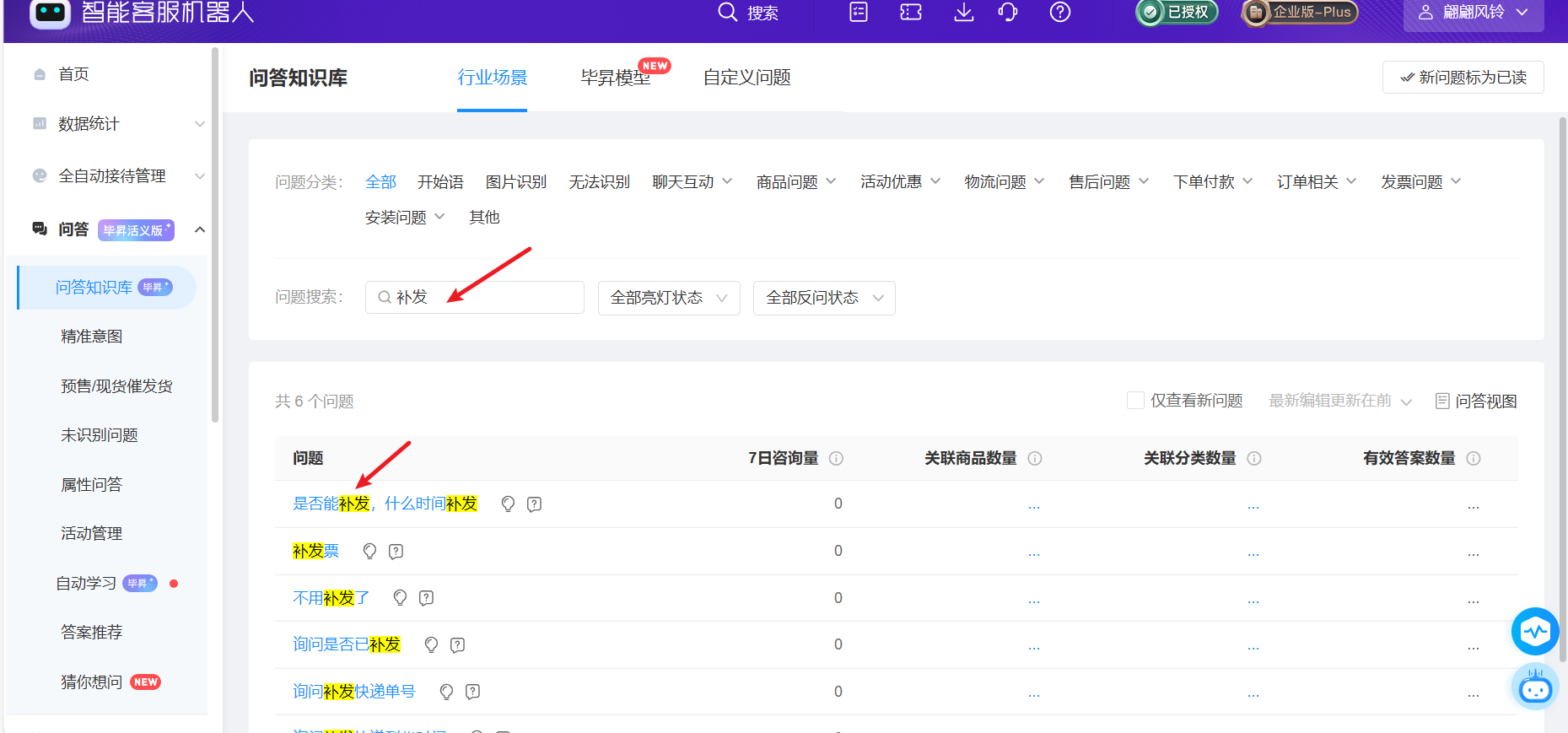Viewport: 1568px width, 733px height.
Task: Expand the 售后问题 category dropdown
Action: coord(1109,182)
